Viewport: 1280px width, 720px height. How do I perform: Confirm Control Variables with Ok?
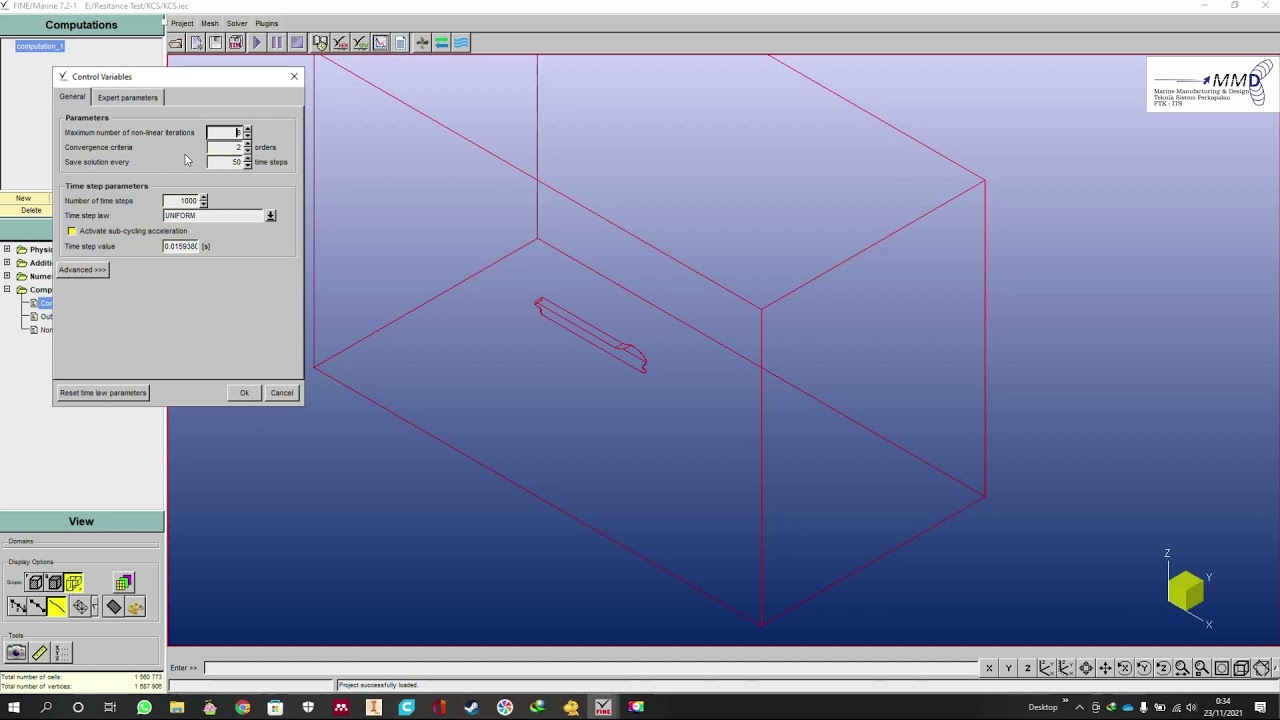coord(244,393)
